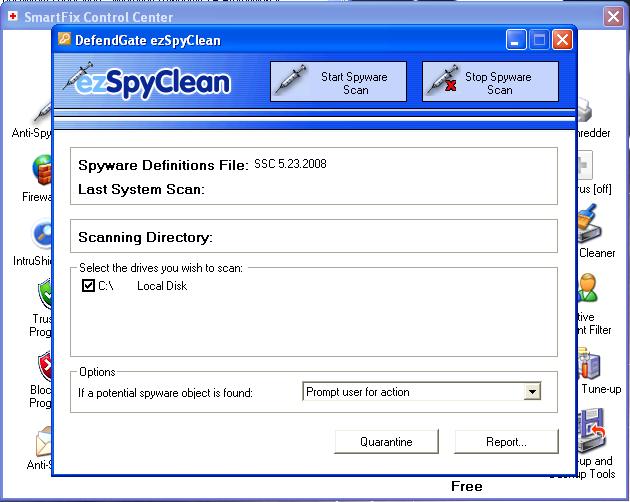Close the DefendGate ezSpyClean window
This screenshot has width=630, height=502.
(562, 40)
